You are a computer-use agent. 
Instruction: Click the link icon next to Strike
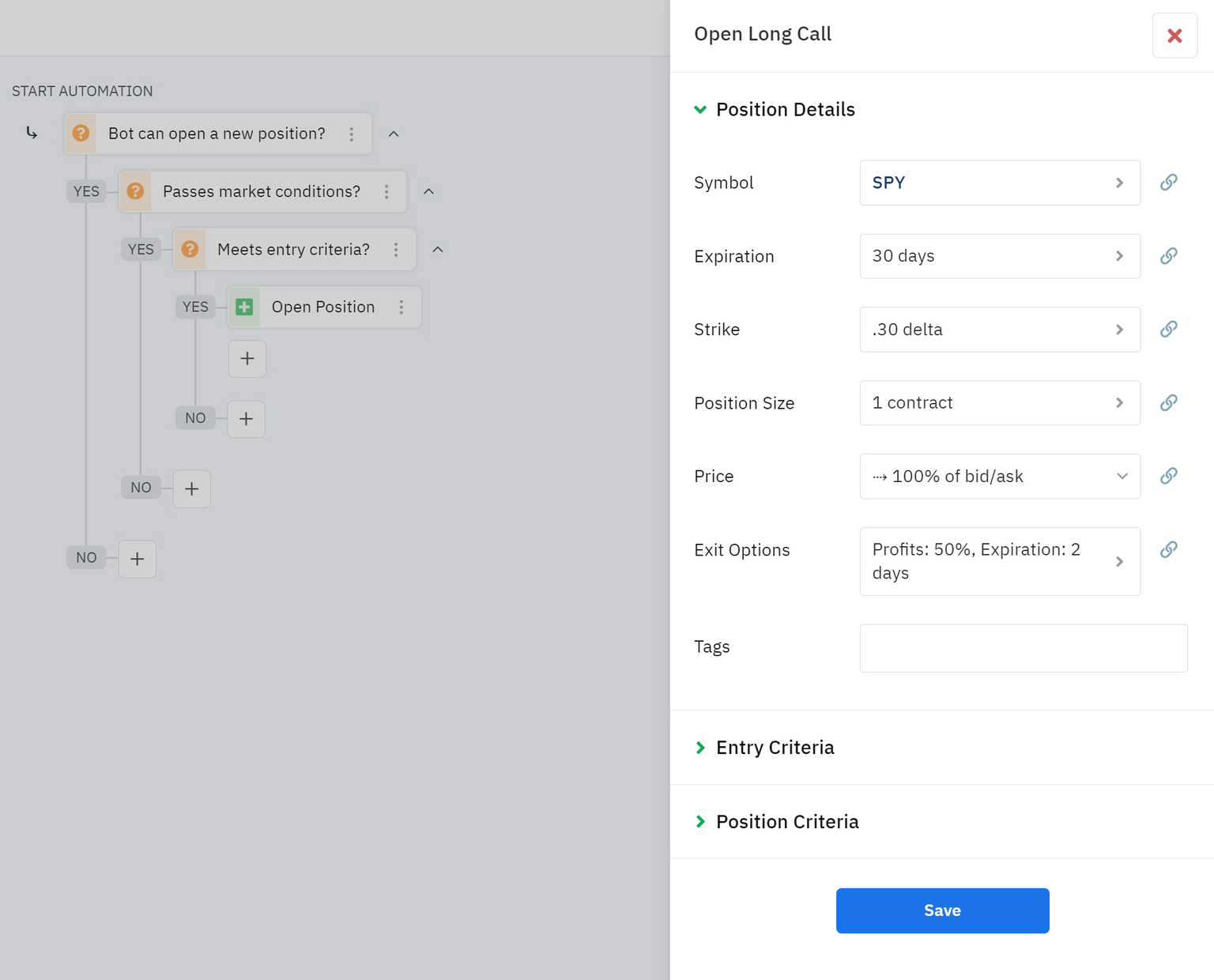pos(1168,330)
